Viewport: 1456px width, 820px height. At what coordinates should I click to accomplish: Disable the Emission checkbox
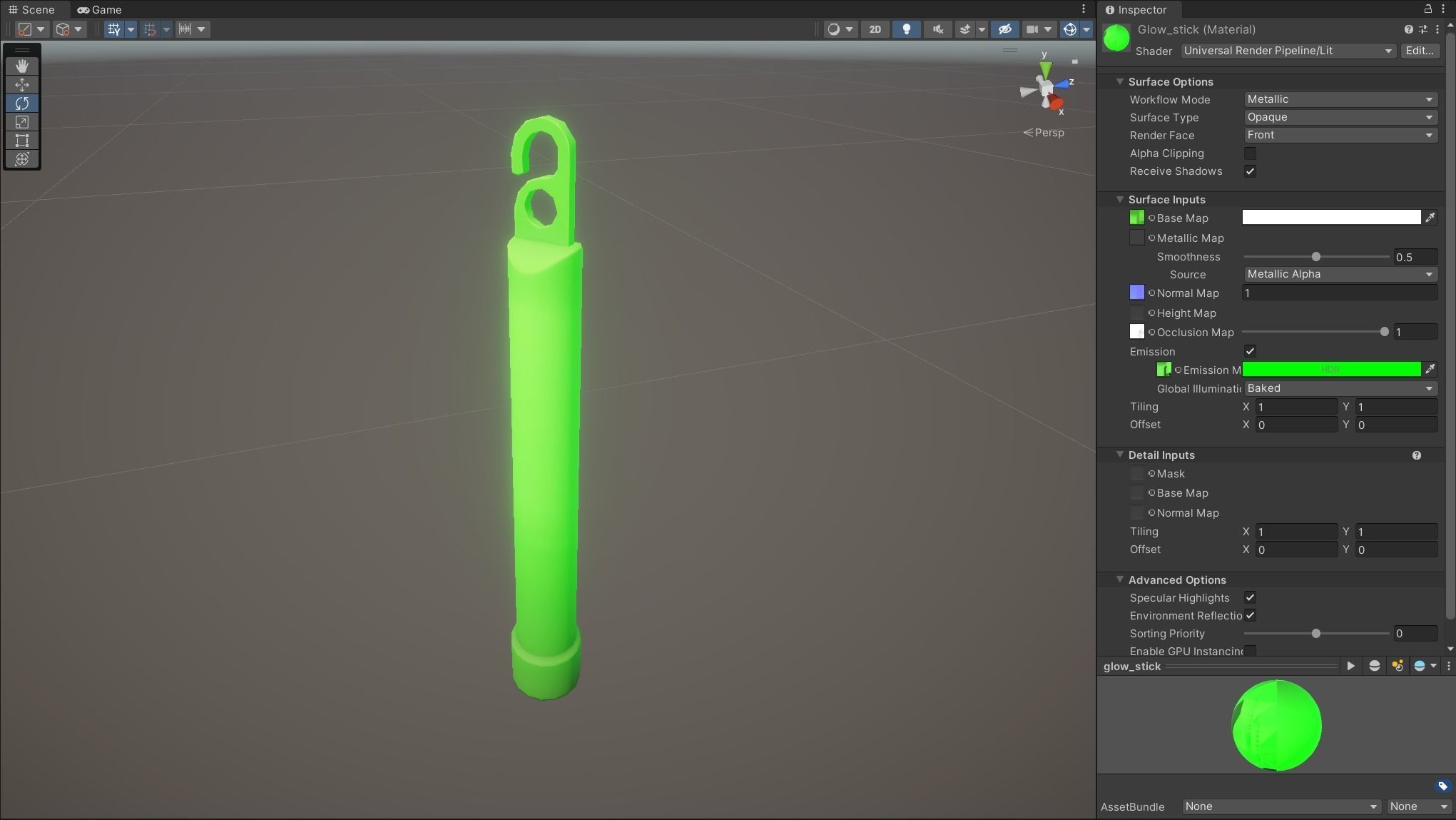tap(1250, 351)
